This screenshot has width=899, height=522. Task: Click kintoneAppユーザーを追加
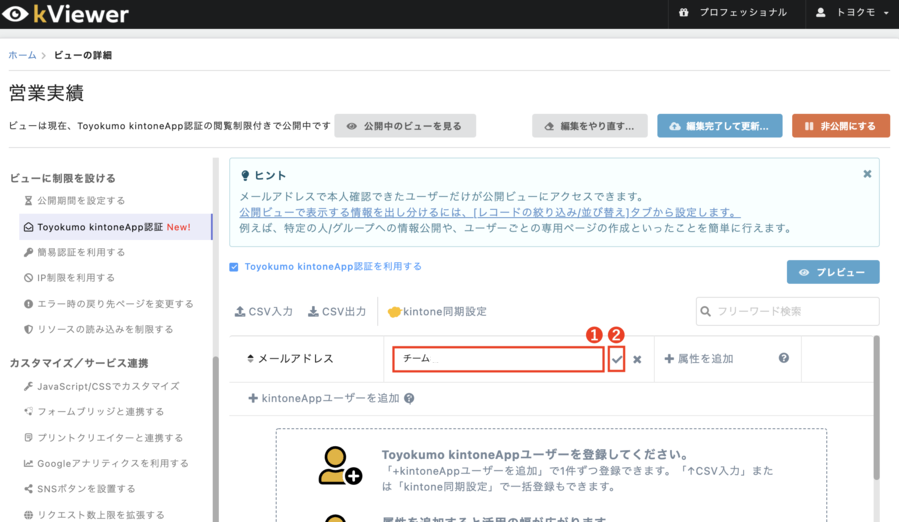(323, 398)
